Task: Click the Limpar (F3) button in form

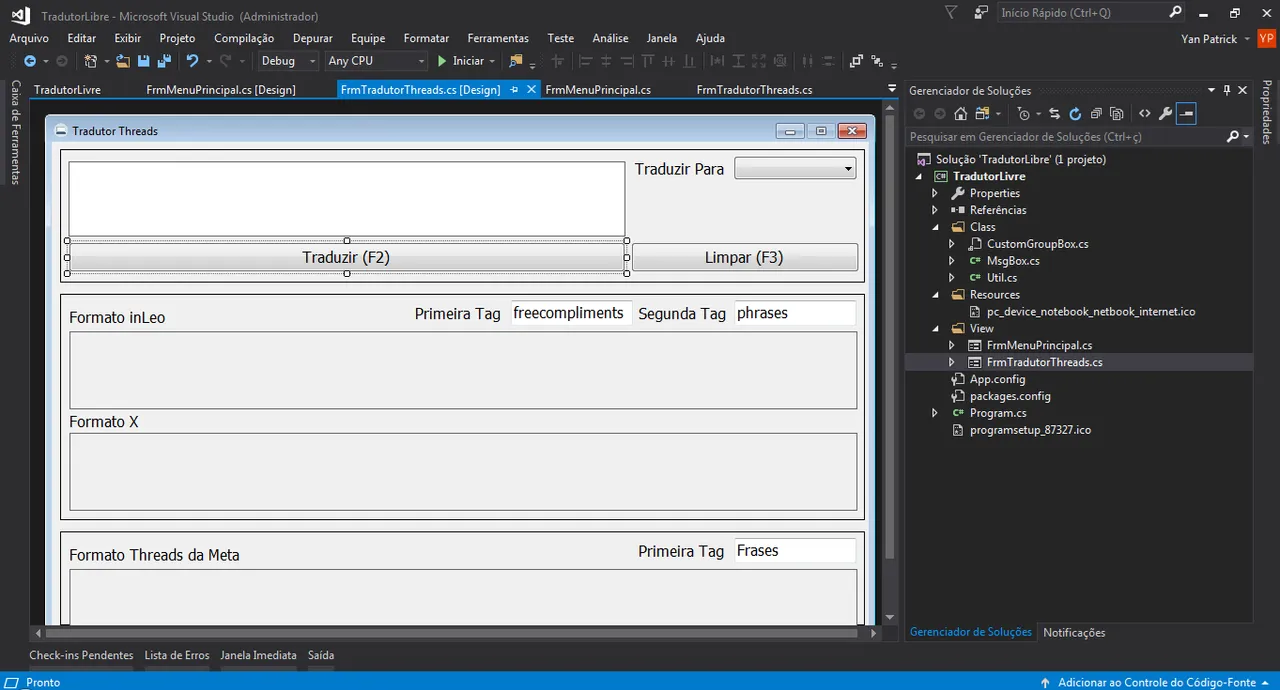Action: 744,257
